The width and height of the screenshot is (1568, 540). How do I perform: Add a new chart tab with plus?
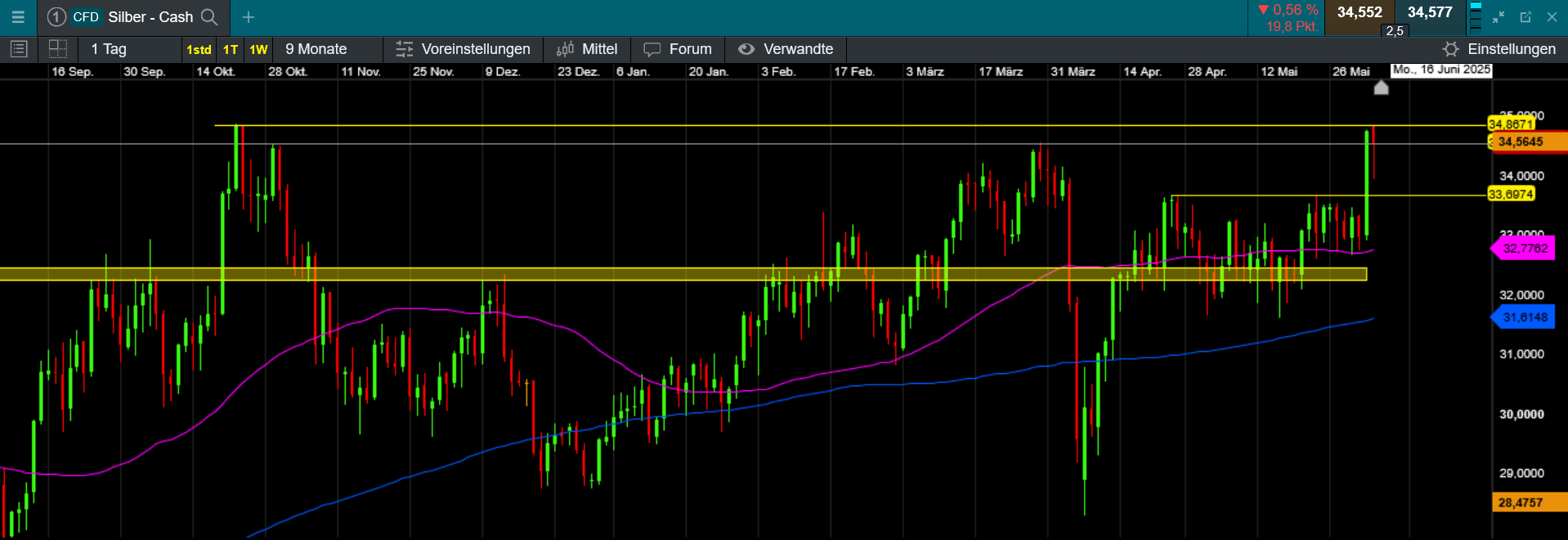[249, 17]
